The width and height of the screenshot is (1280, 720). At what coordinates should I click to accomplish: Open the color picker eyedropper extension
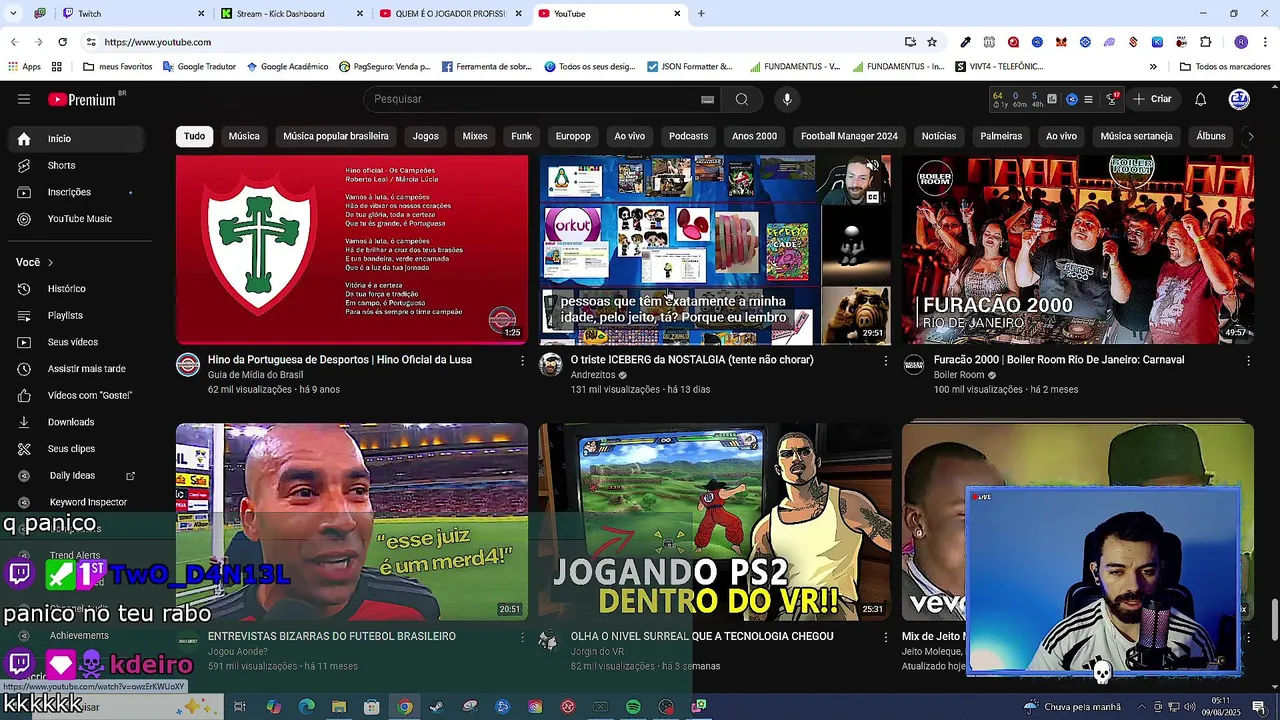click(965, 42)
